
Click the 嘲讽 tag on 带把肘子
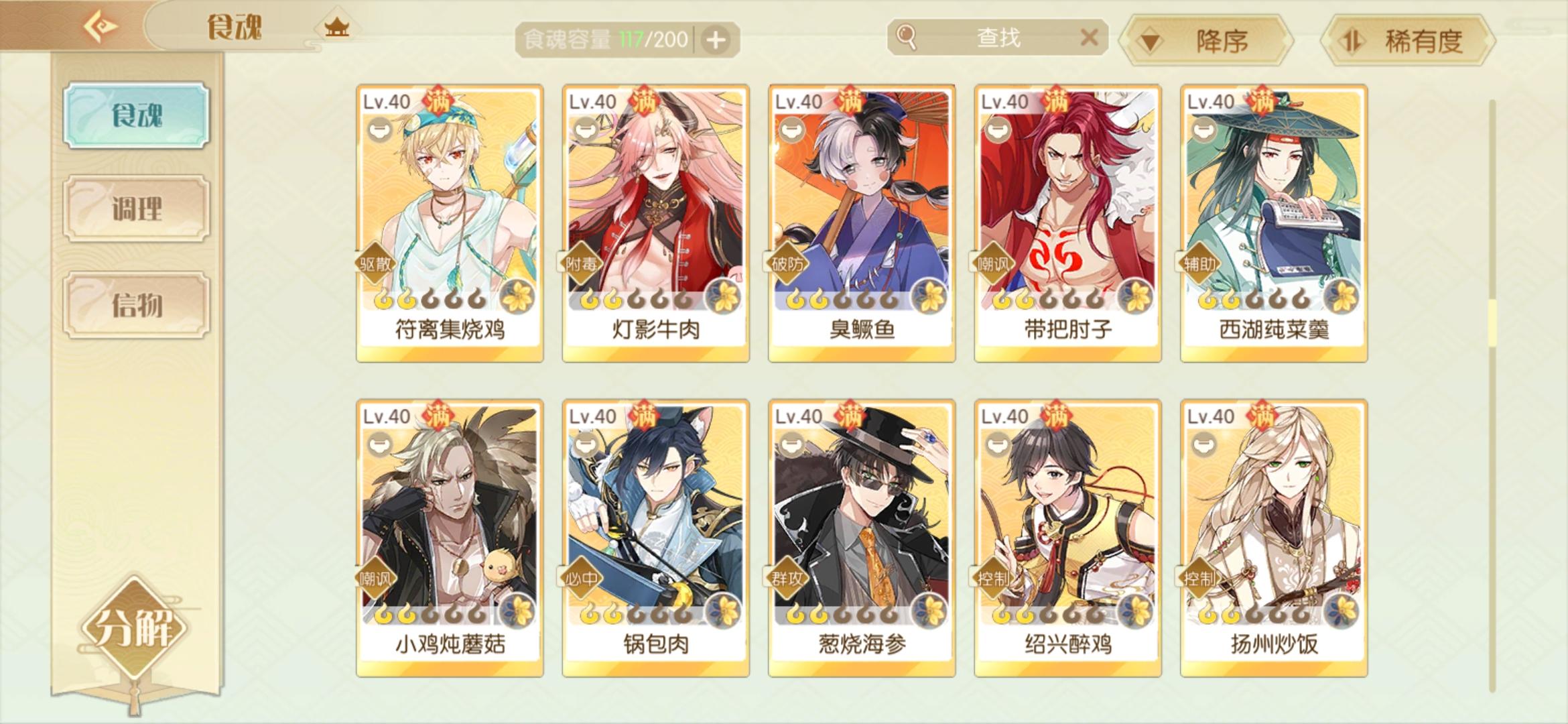tap(992, 263)
